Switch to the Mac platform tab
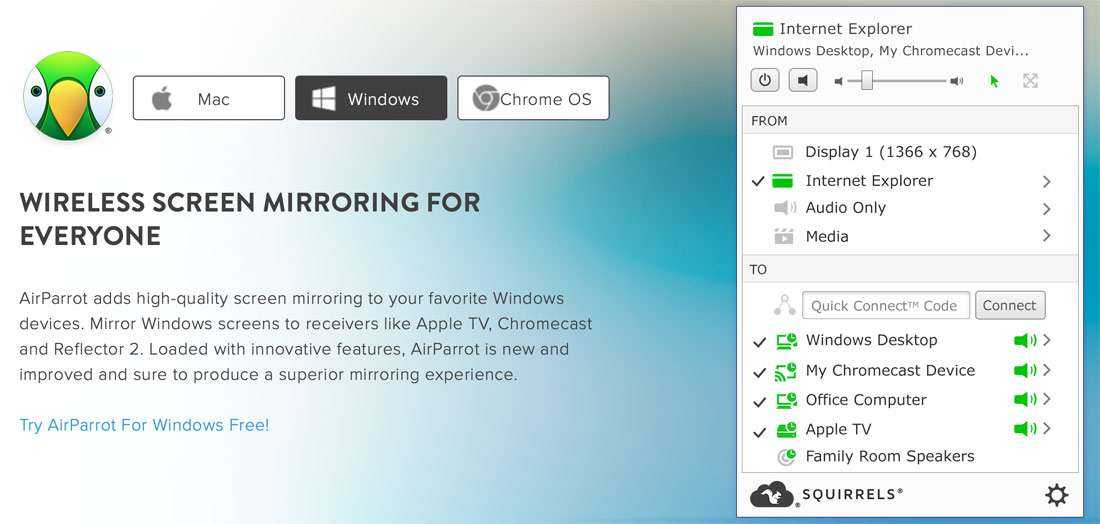Screen dimensions: 1100x524 coord(209,98)
